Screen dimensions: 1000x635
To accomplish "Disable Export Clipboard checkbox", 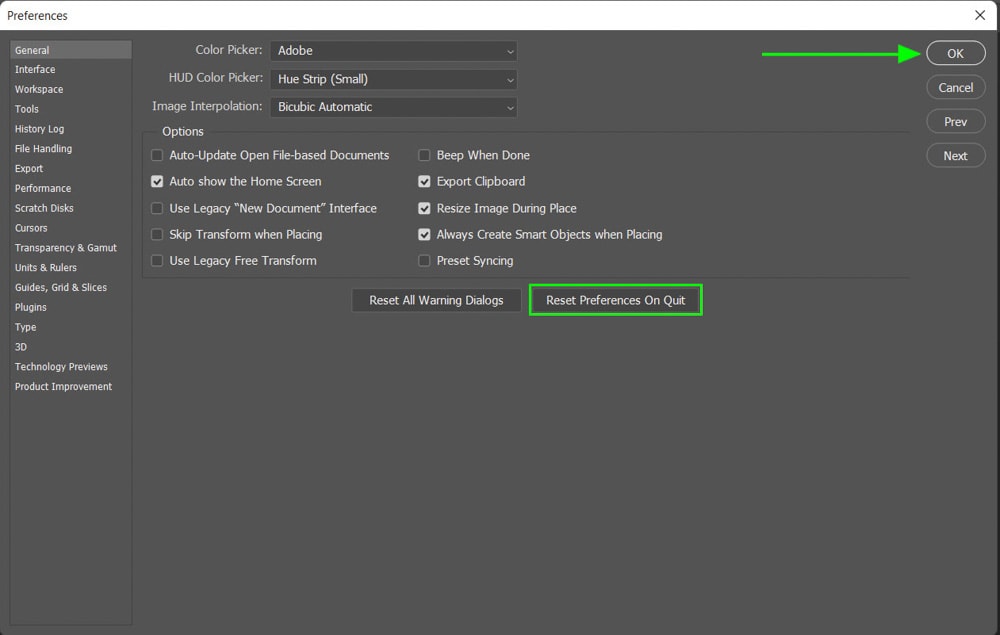I will [424, 182].
